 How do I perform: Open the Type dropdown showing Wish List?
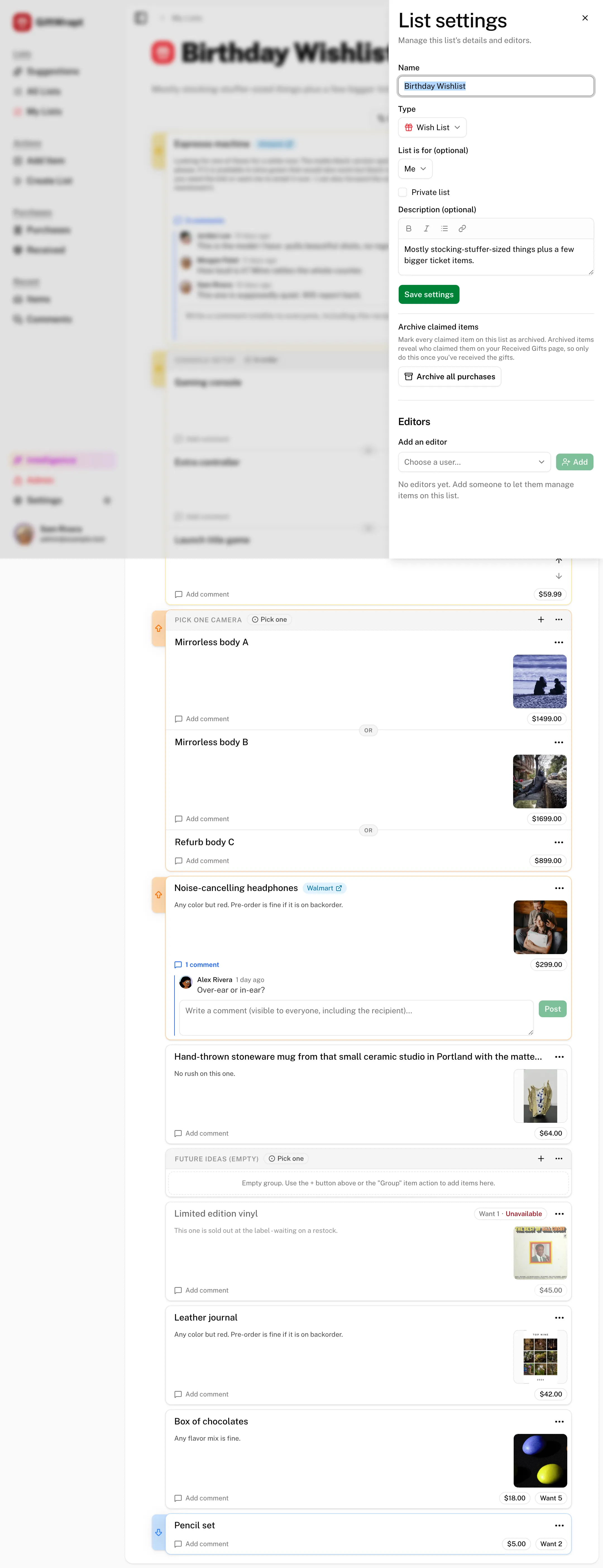432,127
